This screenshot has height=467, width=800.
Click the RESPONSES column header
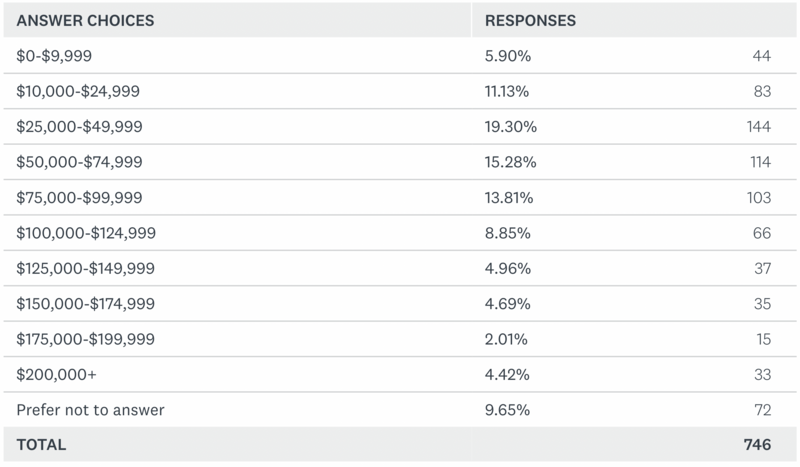530,19
